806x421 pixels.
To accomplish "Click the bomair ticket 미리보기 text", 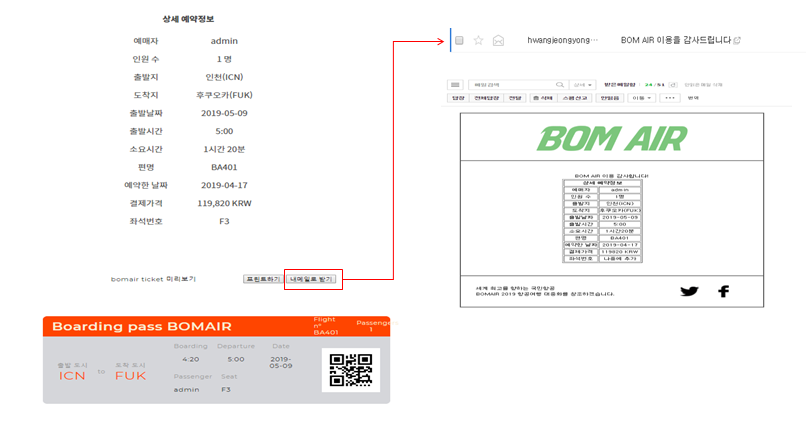I will point(153,279).
